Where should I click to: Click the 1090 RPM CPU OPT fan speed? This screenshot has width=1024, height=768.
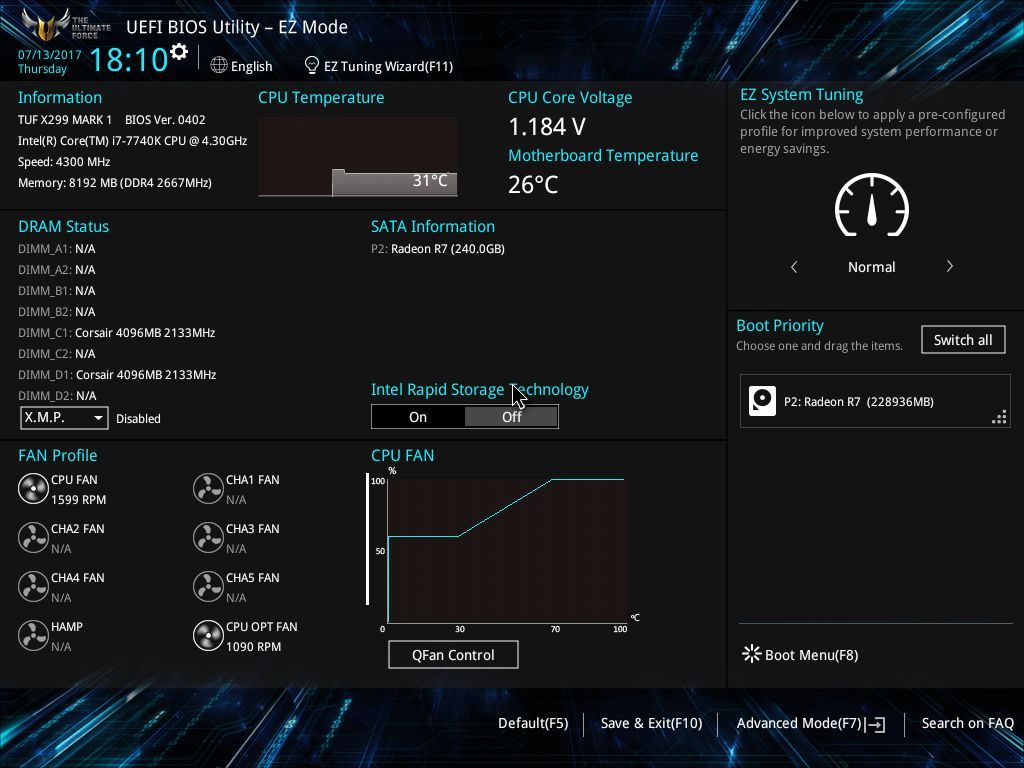coord(253,647)
